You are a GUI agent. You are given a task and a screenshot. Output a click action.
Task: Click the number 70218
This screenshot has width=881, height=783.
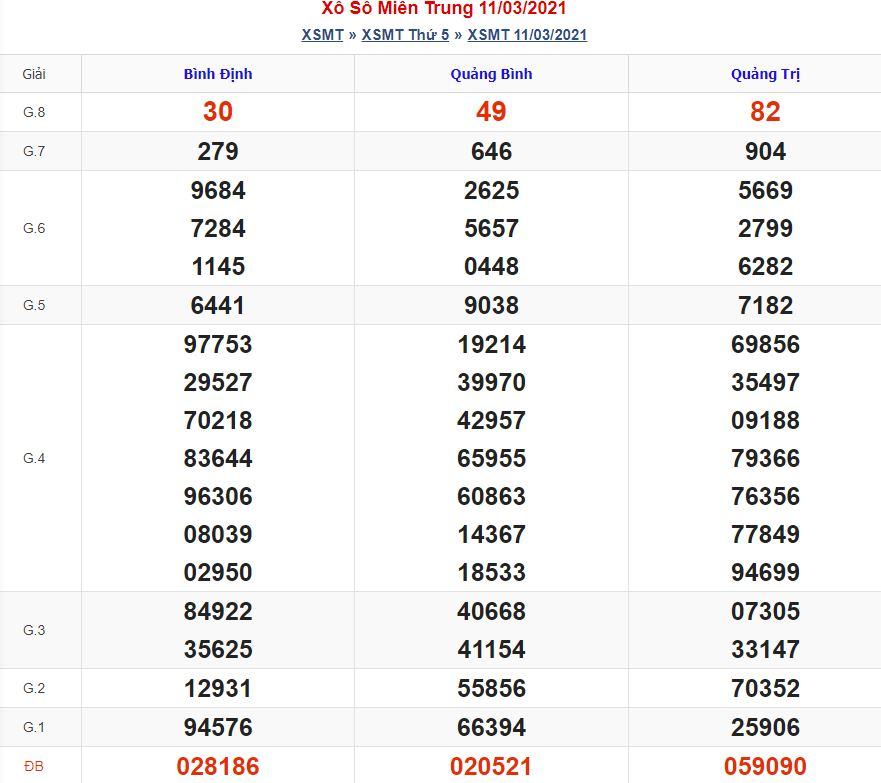218,420
